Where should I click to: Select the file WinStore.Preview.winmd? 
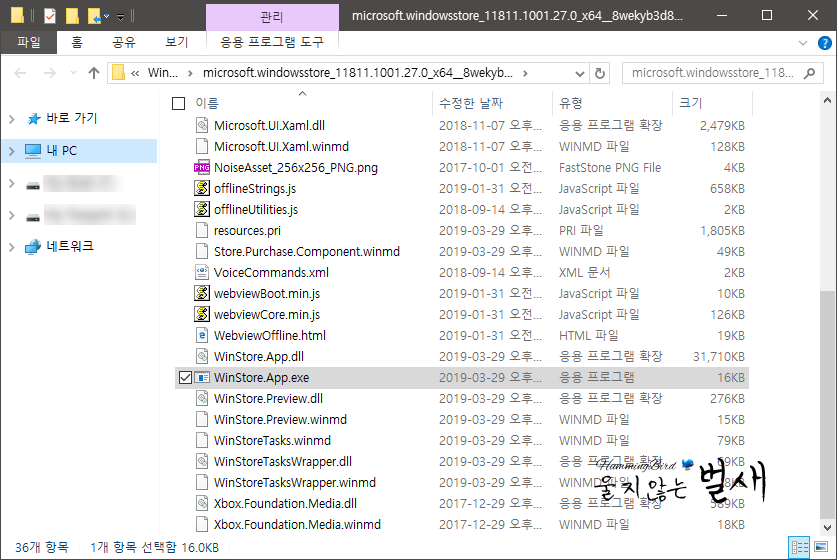[x=280, y=420]
